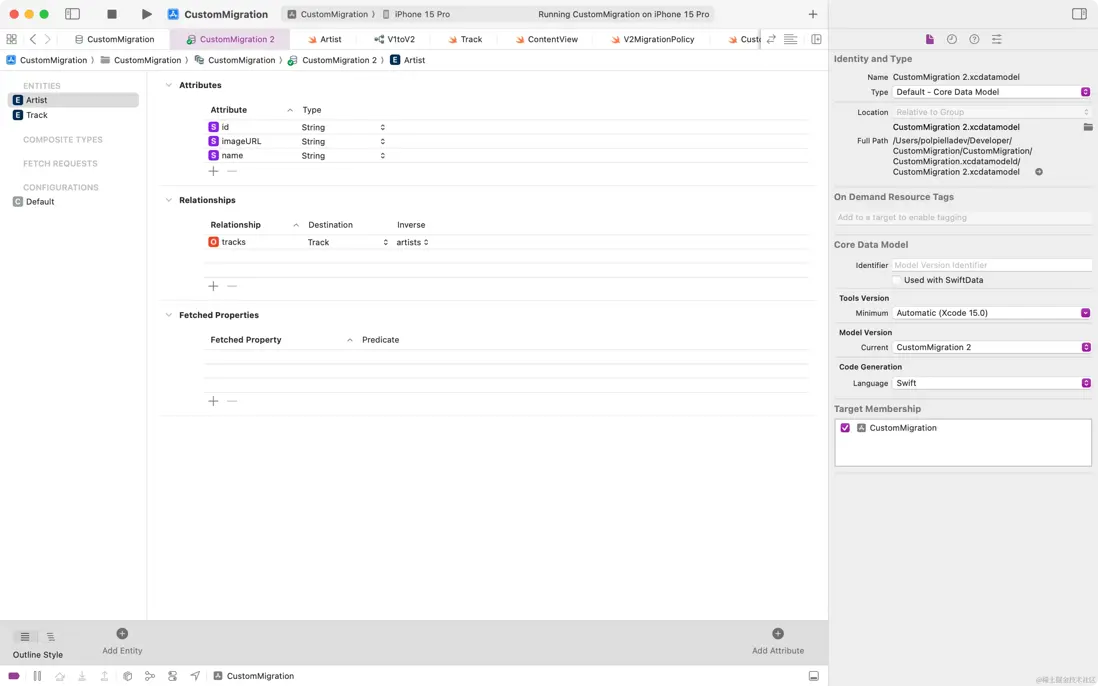Collapse the Attributes section
The width and height of the screenshot is (1098, 686).
(168, 85)
